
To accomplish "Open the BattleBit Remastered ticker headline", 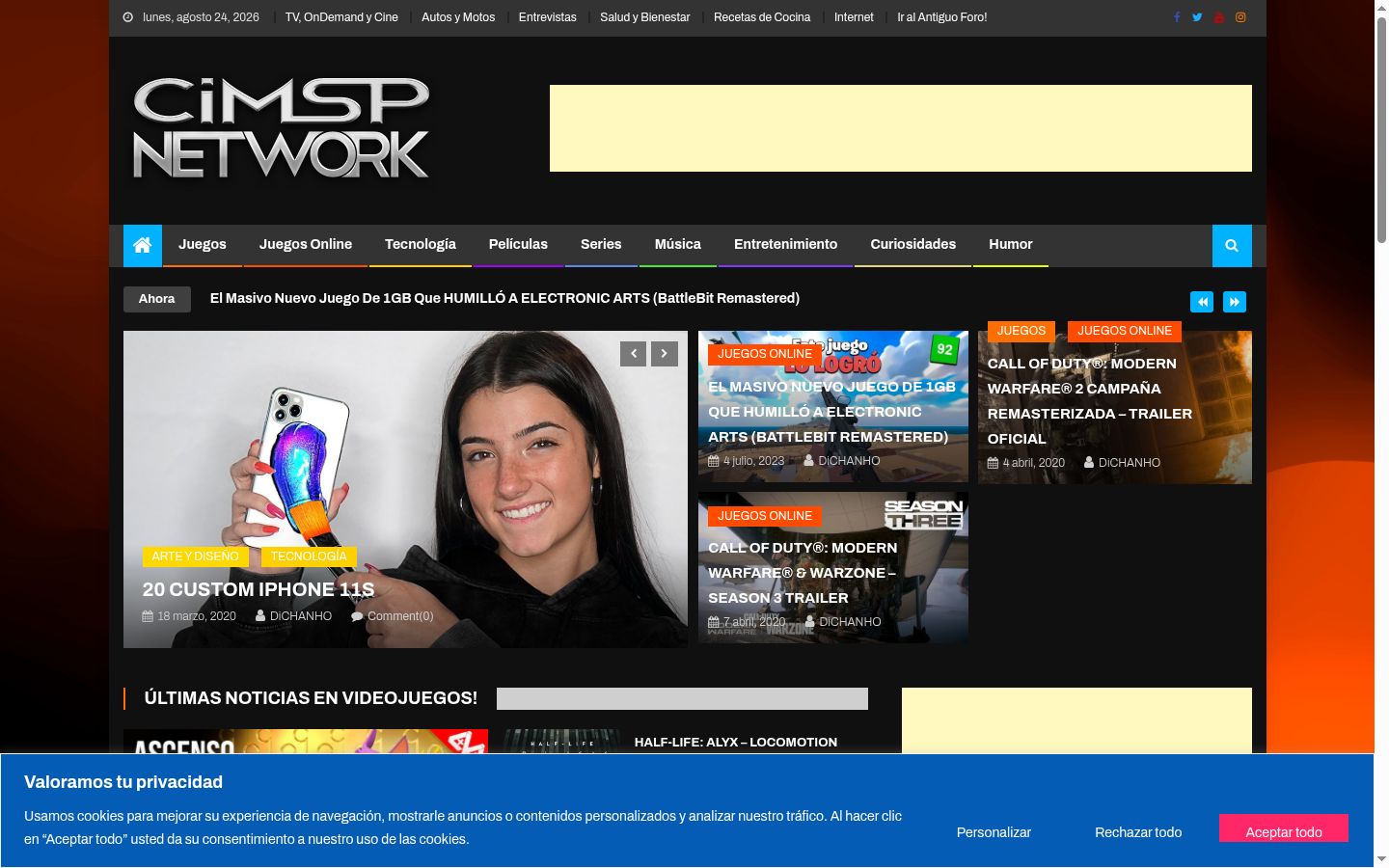I will (504, 298).
